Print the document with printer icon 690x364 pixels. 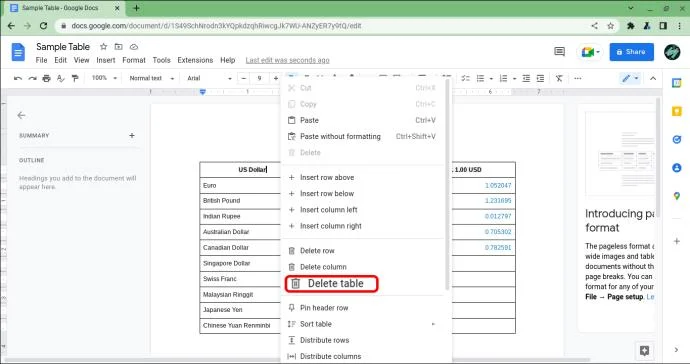click(46, 78)
